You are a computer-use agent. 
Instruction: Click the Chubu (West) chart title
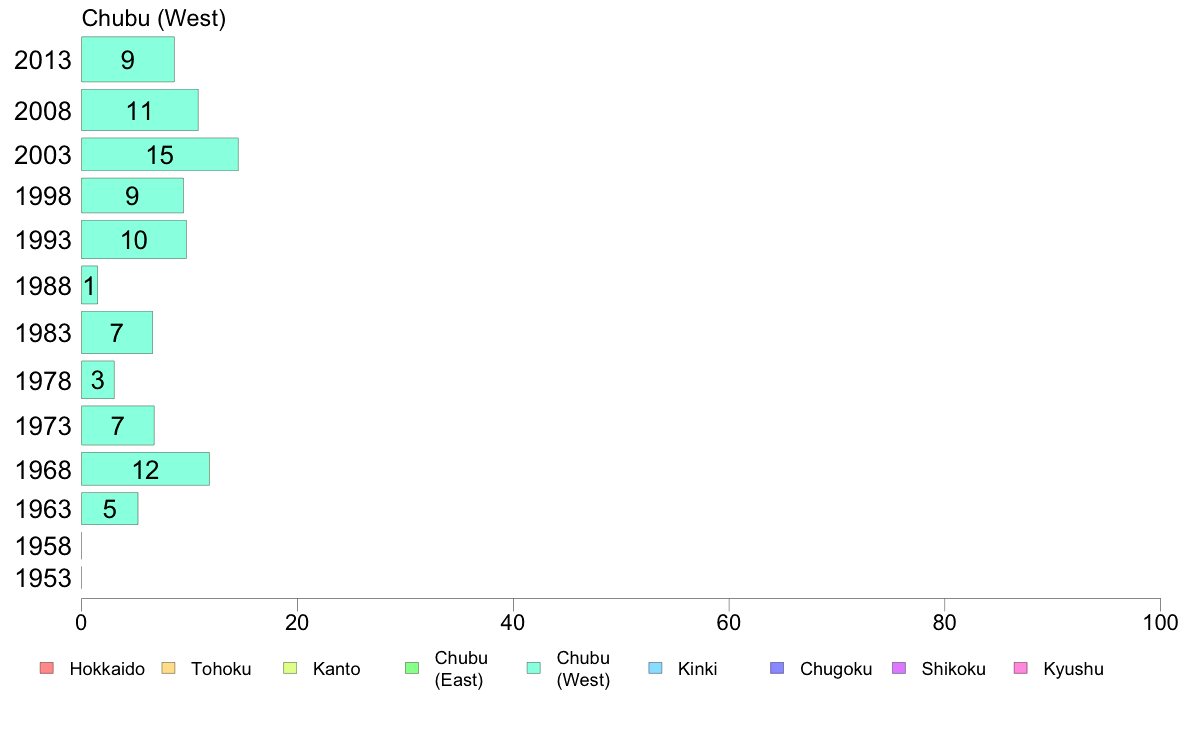(x=154, y=18)
